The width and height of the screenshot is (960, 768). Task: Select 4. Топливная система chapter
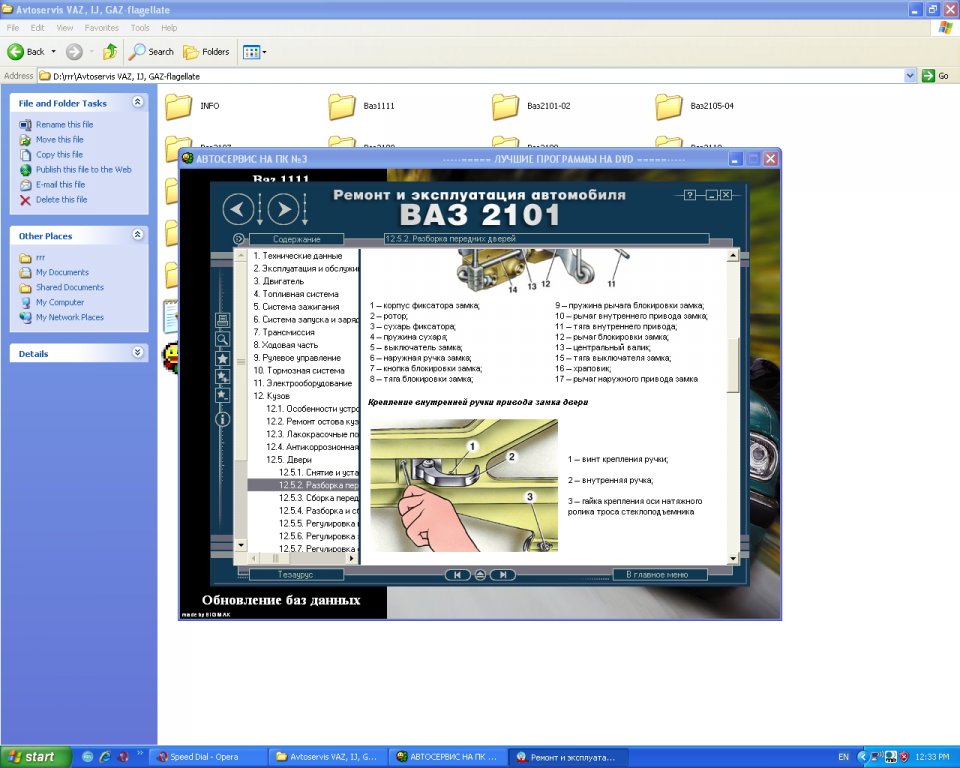296,294
